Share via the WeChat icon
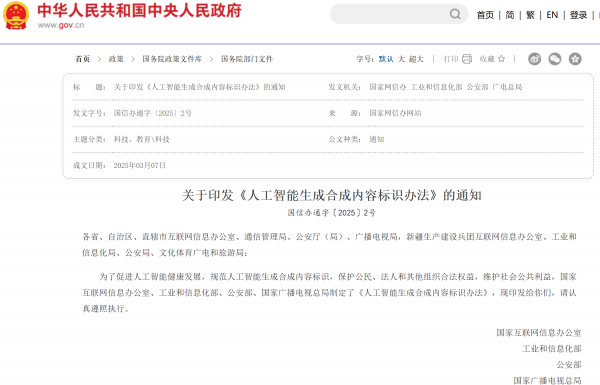The image size is (600, 385). tap(555, 59)
